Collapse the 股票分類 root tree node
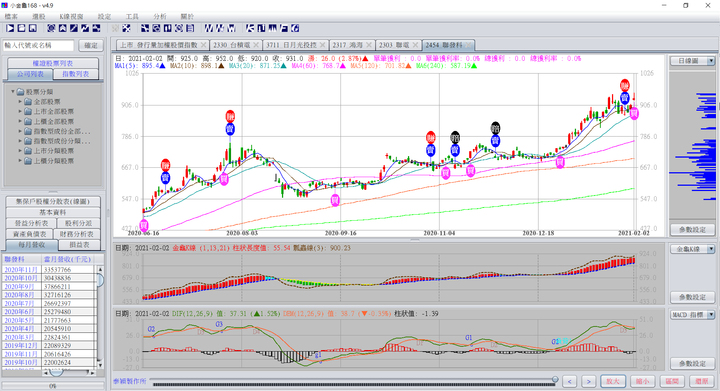 click(x=13, y=92)
